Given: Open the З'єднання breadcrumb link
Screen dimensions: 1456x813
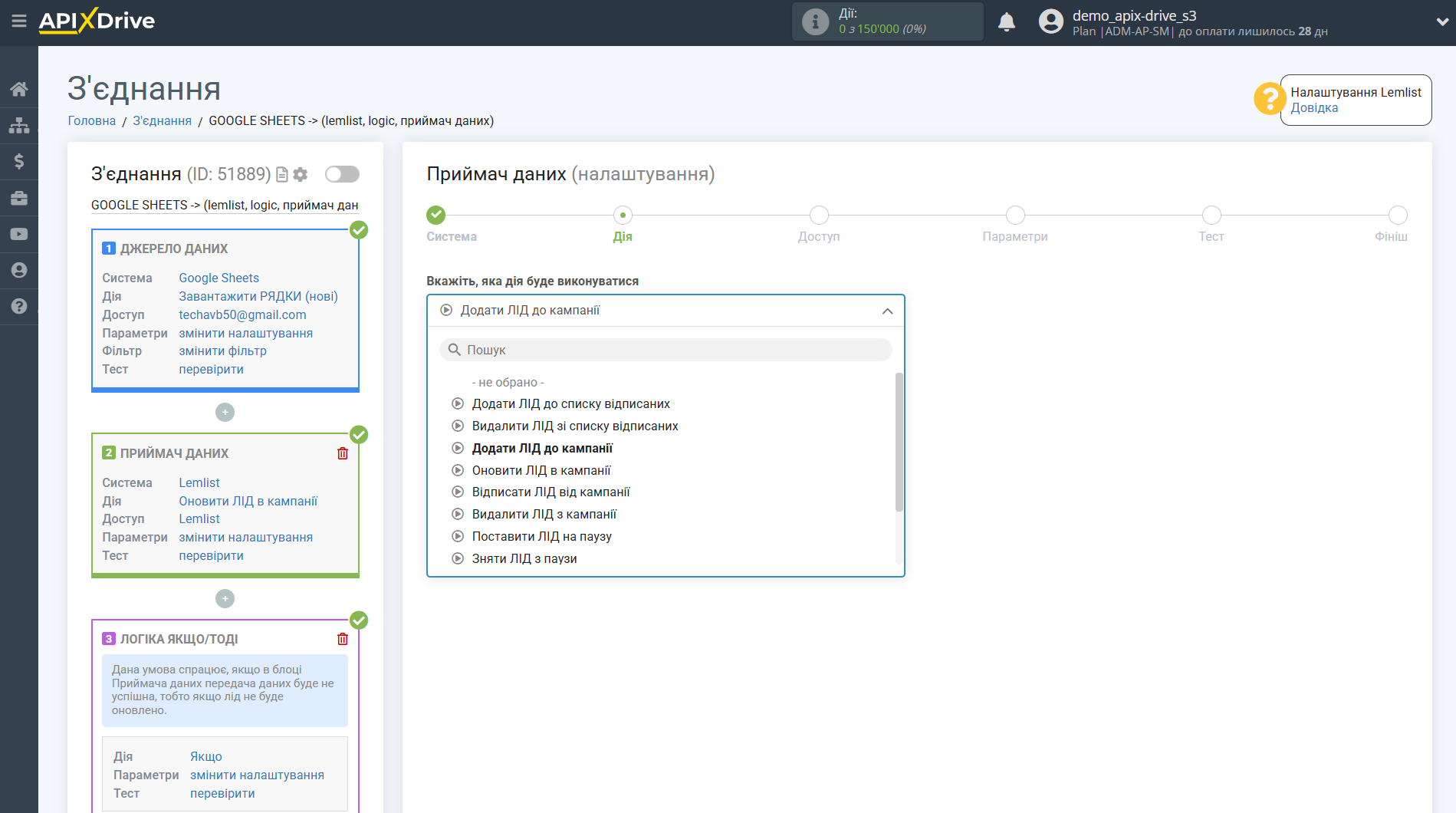Looking at the screenshot, I should coord(163,120).
